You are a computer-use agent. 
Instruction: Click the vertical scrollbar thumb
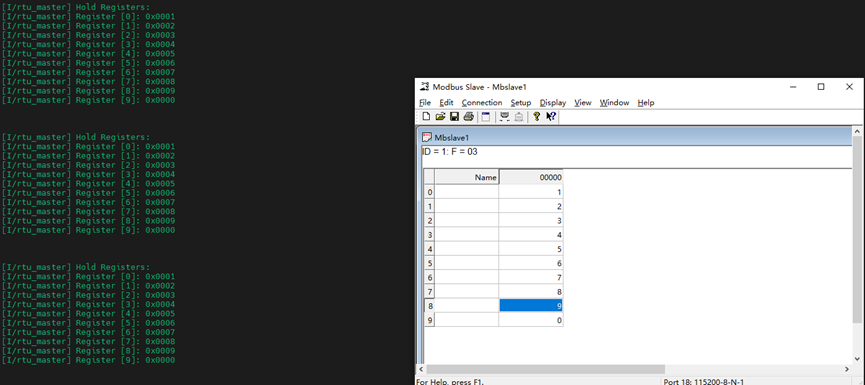[x=857, y=229]
